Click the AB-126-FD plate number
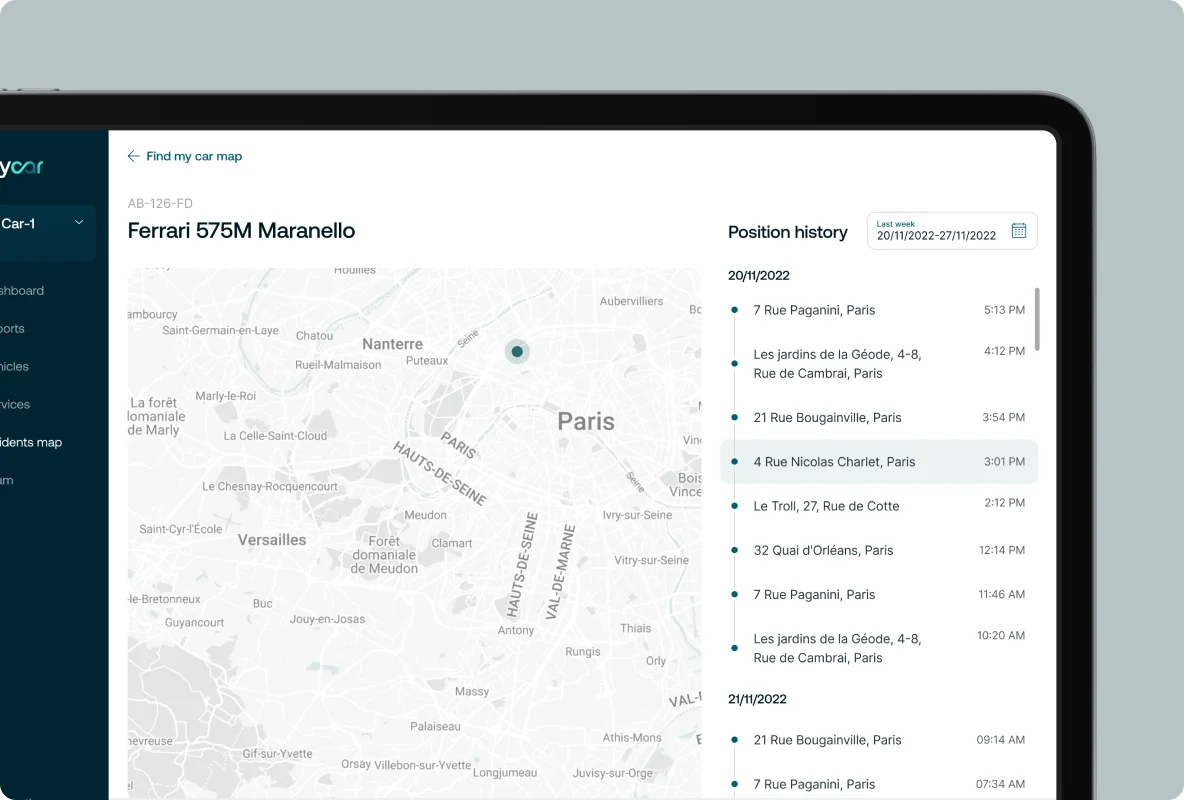Viewport: 1184px width, 800px height. coord(160,203)
